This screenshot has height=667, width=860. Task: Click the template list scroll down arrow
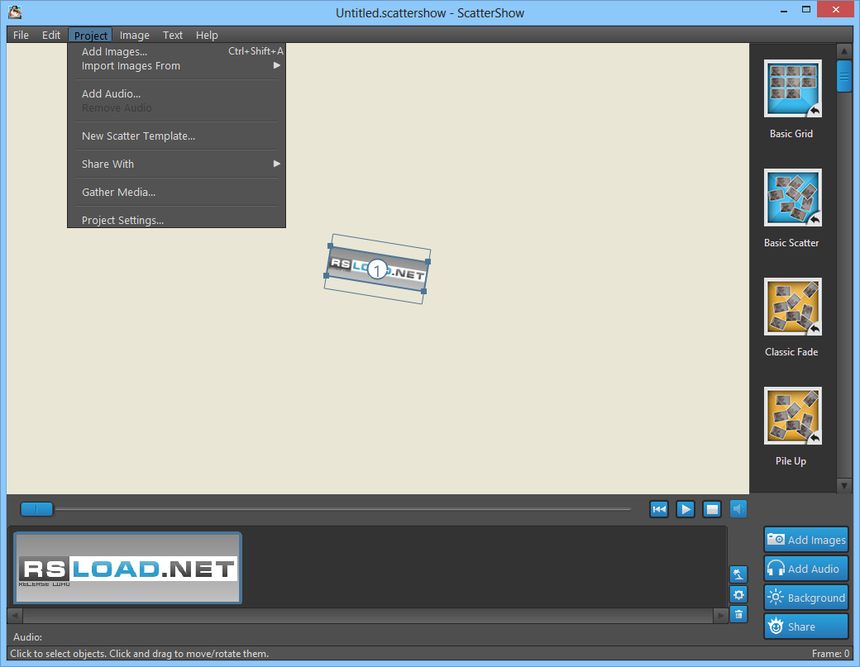pyautogui.click(x=844, y=485)
